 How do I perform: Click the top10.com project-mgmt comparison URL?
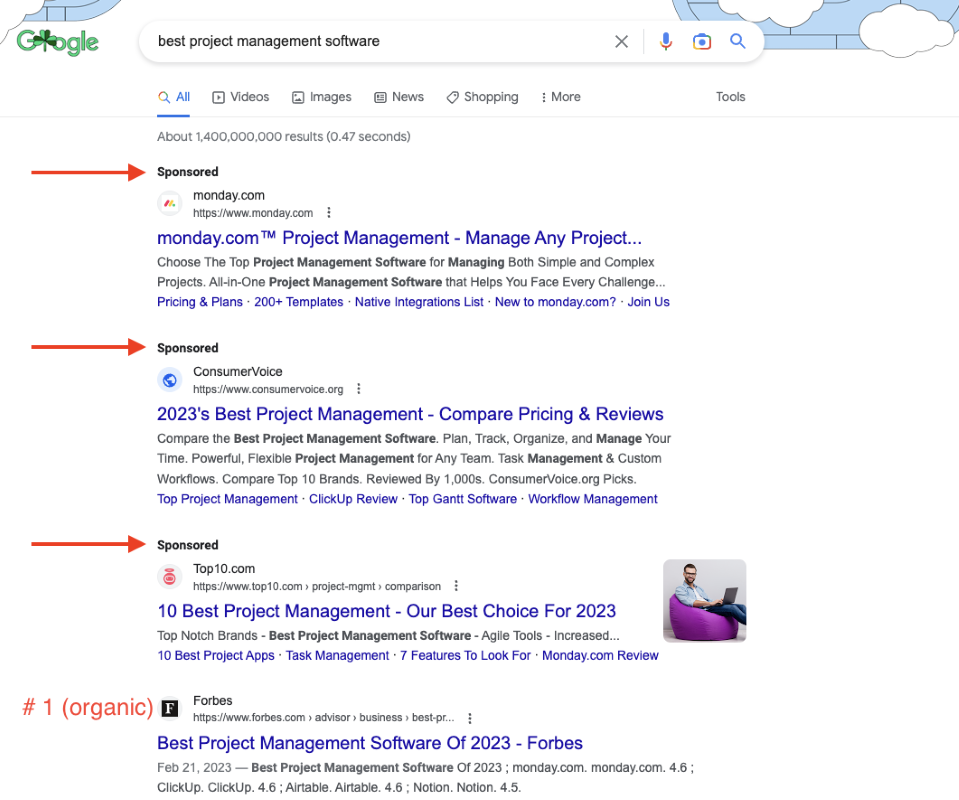[x=317, y=586]
